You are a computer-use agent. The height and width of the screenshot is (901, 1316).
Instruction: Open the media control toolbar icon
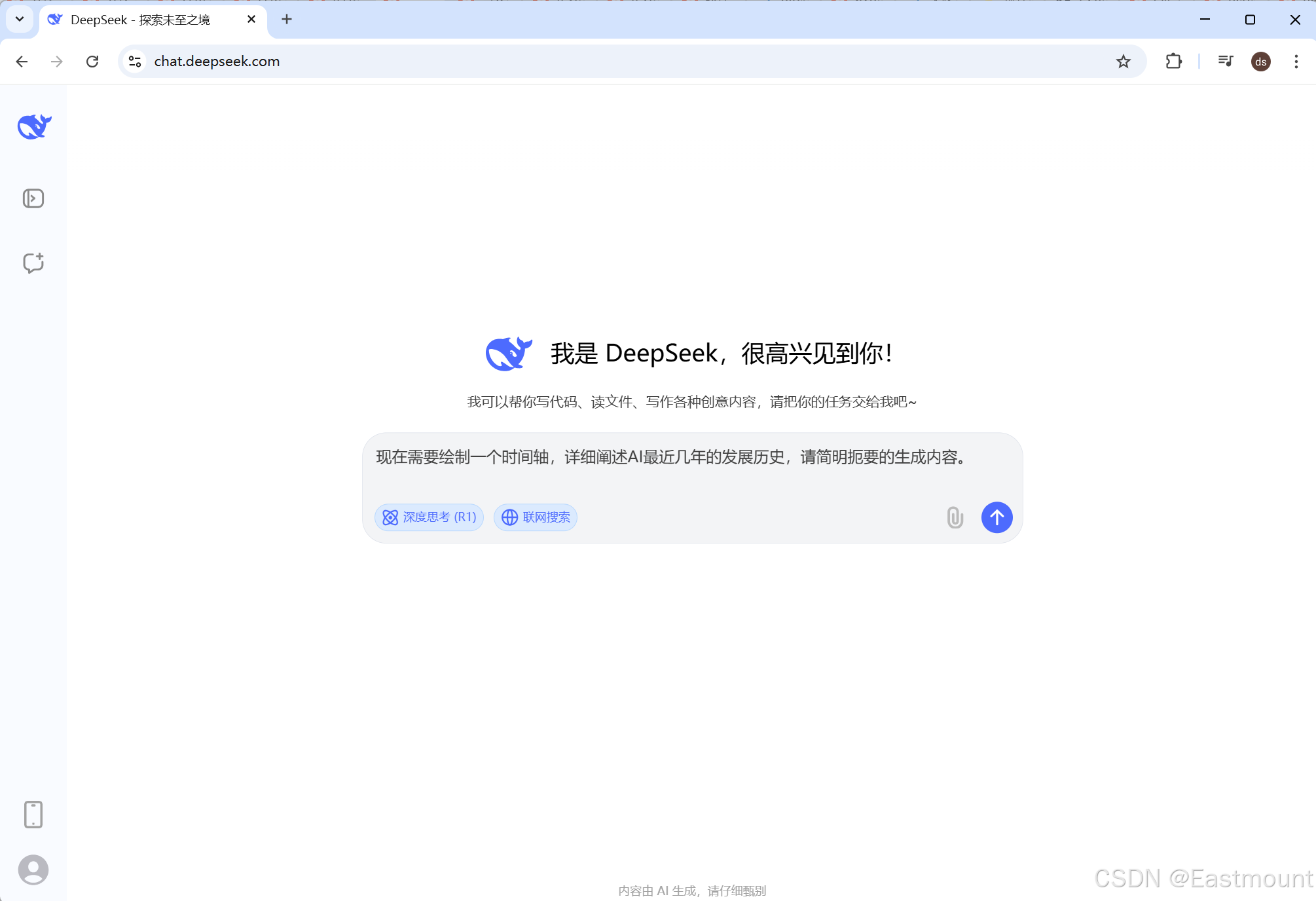coord(1225,62)
